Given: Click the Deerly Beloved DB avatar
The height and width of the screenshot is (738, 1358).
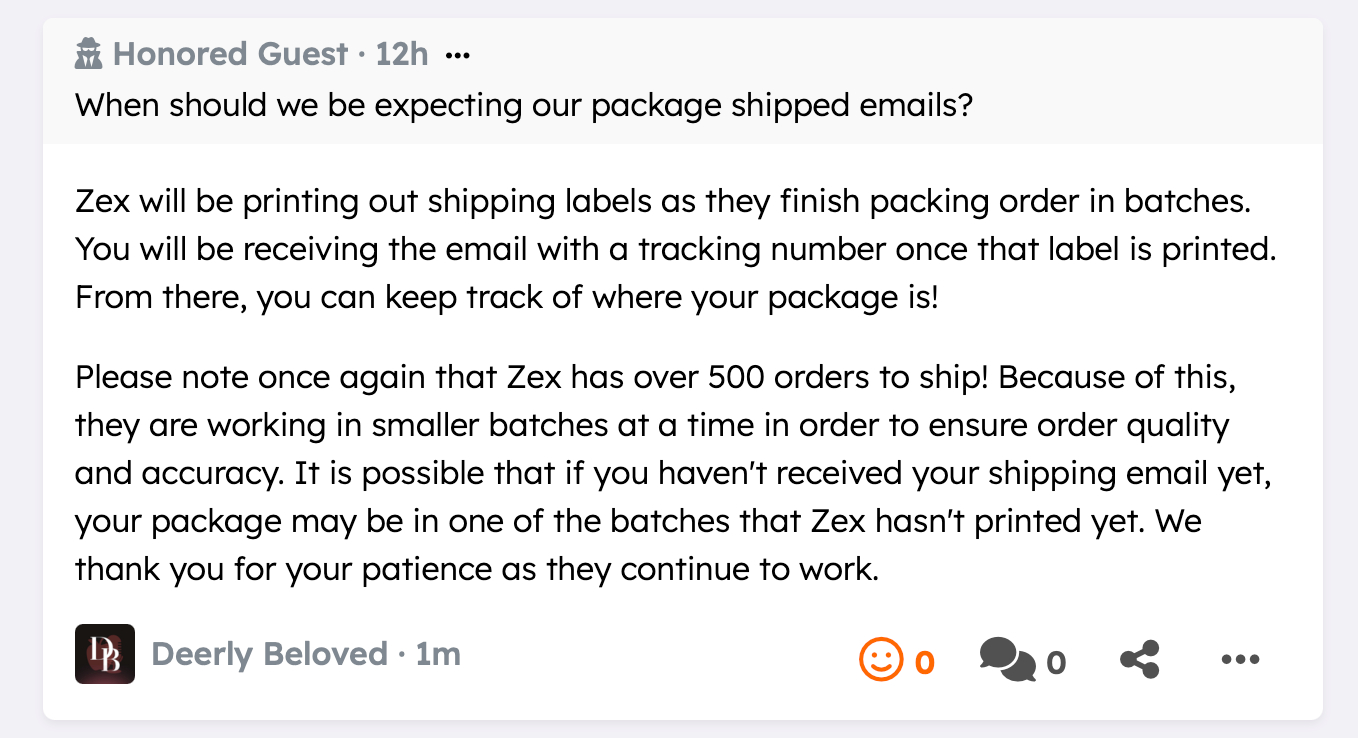Looking at the screenshot, I should [105, 654].
